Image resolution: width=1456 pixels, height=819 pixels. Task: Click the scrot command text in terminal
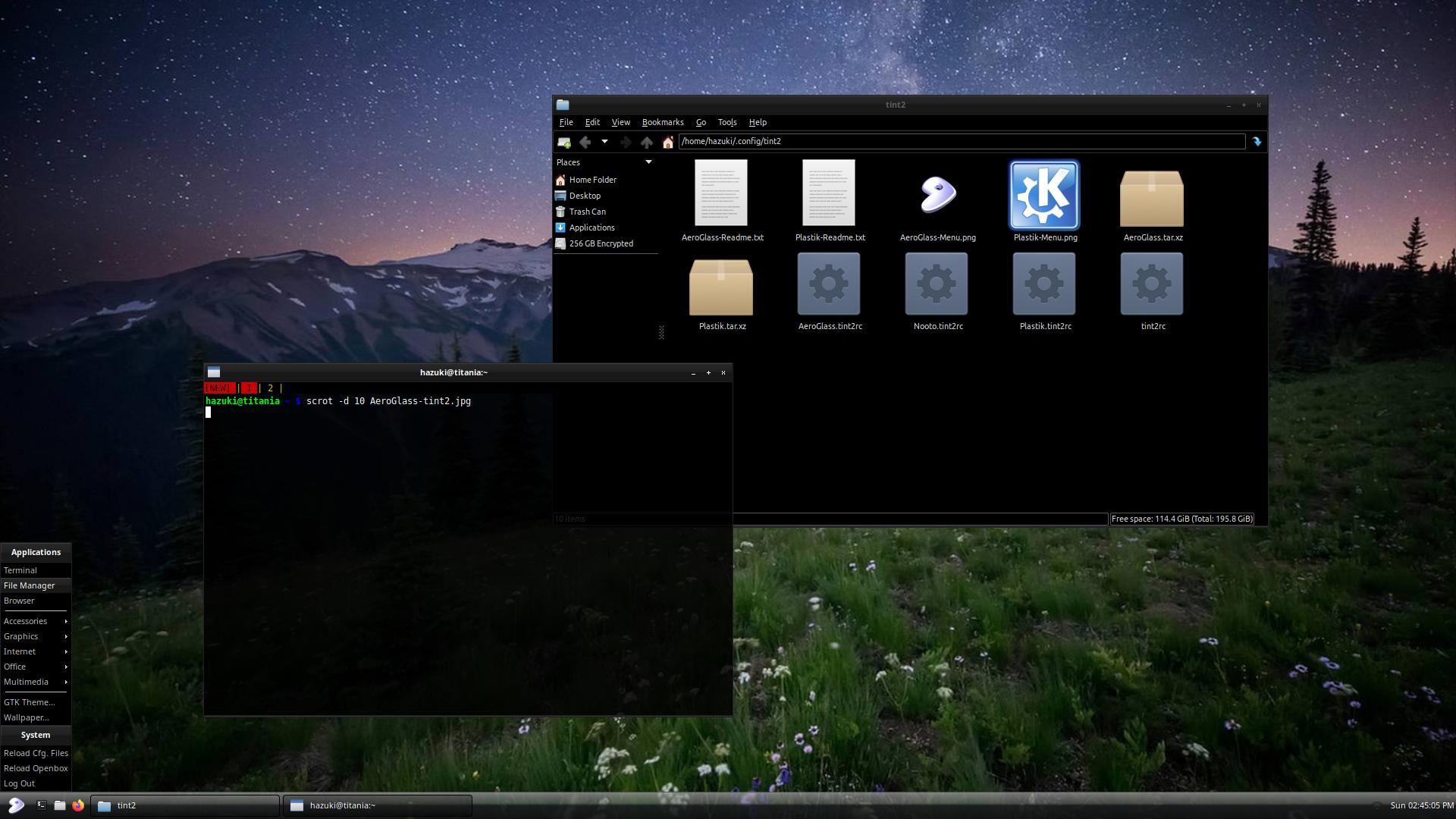[x=388, y=401]
